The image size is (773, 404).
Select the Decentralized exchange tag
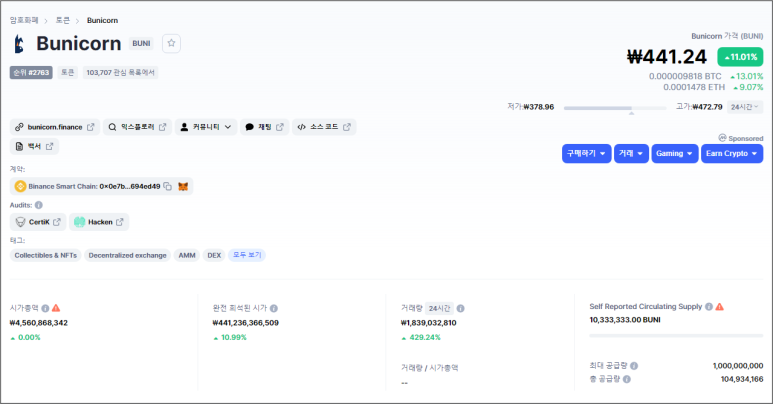pos(127,256)
